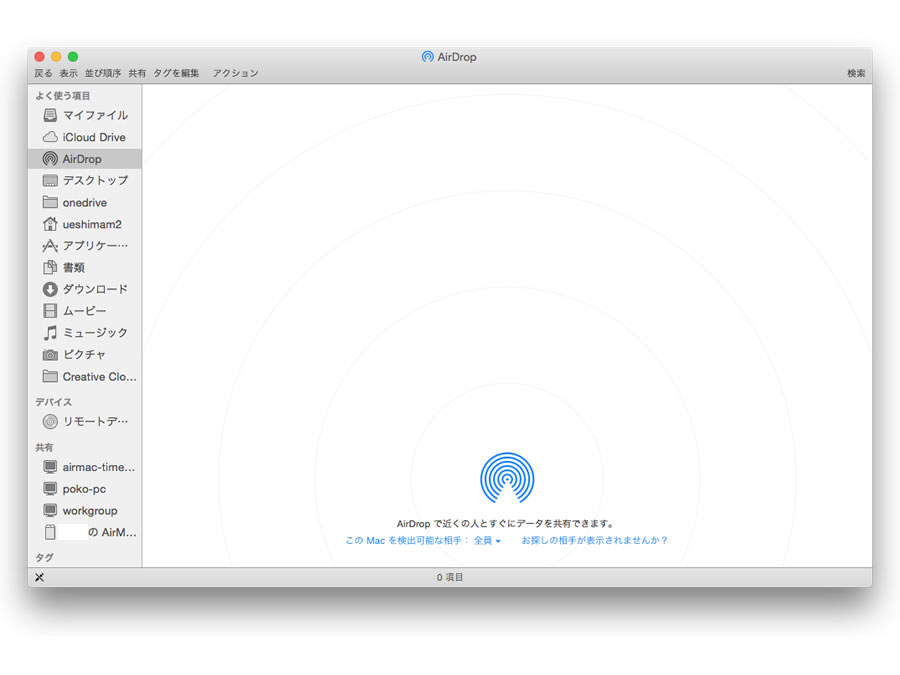This screenshot has height=675, width=900.
Task: Click デスクトップ label in sidebar
Action: pyautogui.click(x=95, y=181)
